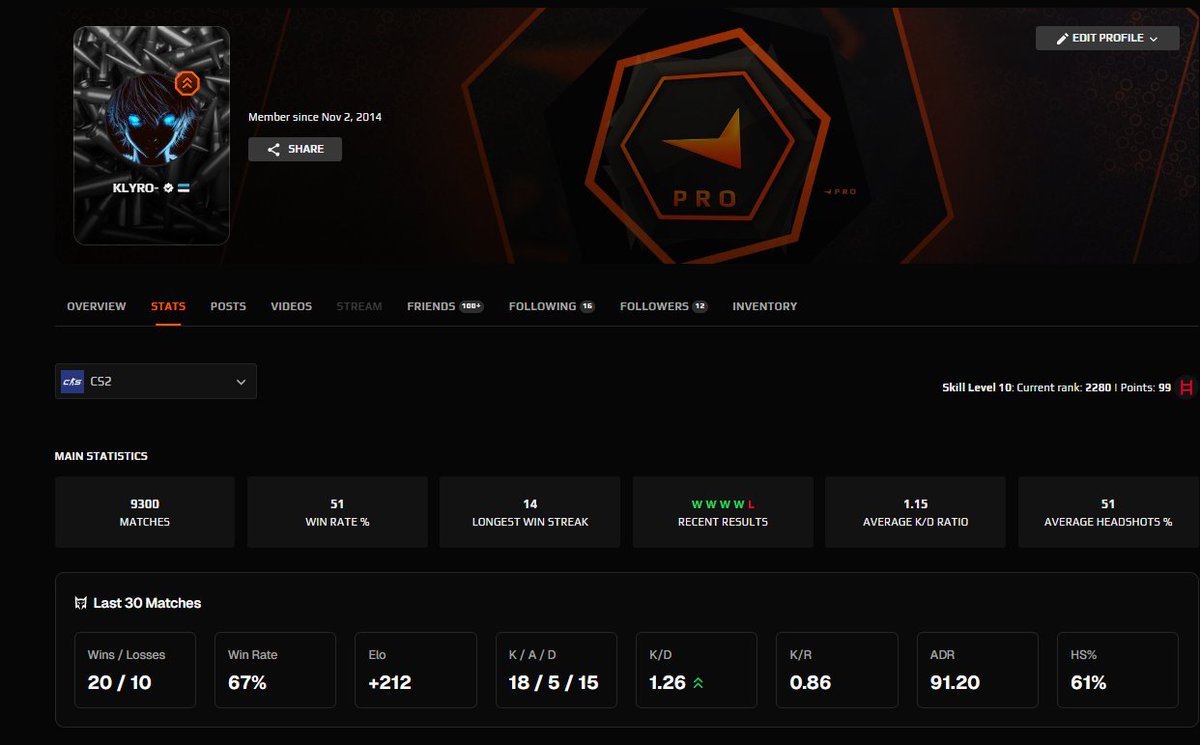Click the SHARE button

click(x=295, y=149)
